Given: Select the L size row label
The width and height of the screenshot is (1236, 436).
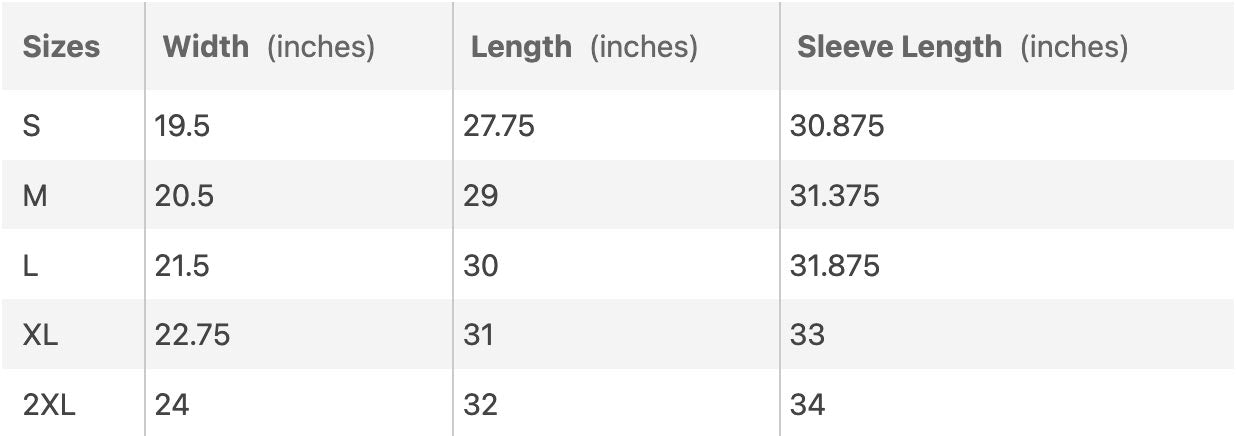Looking at the screenshot, I should 30,265.
